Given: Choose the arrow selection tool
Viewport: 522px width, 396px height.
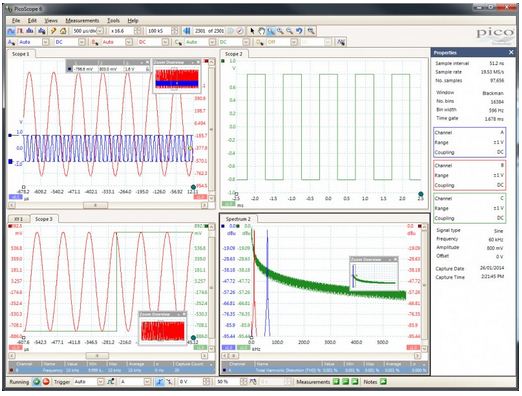Looking at the screenshot, I should tap(252, 31).
